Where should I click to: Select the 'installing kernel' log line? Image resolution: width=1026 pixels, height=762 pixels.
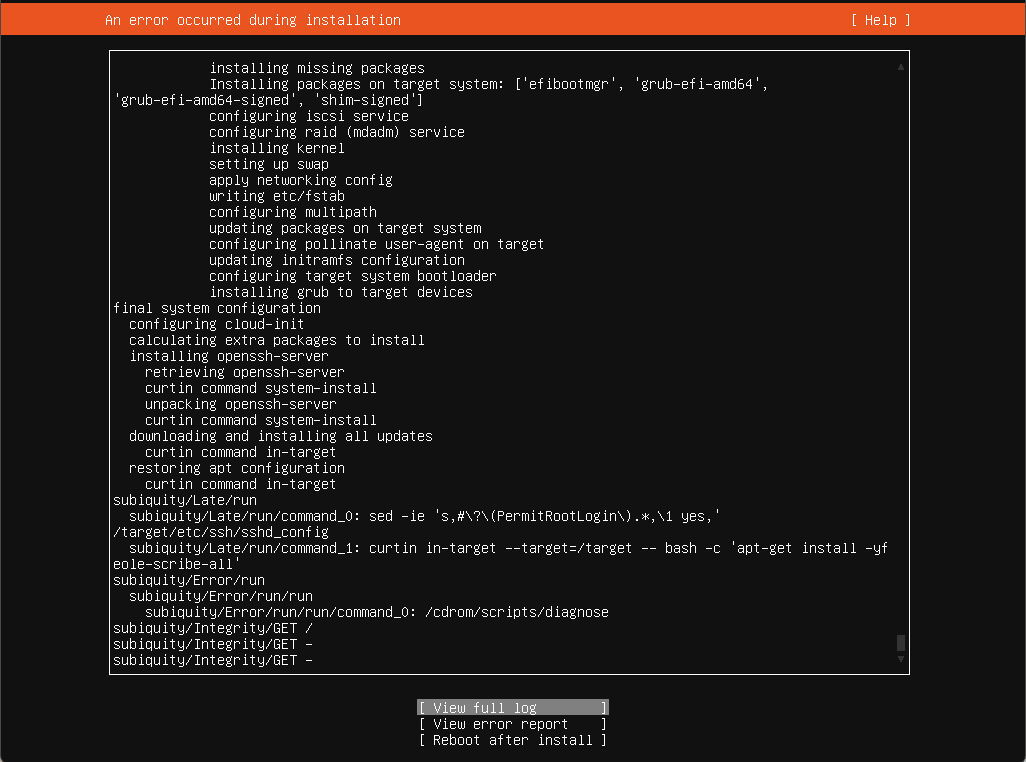277,148
